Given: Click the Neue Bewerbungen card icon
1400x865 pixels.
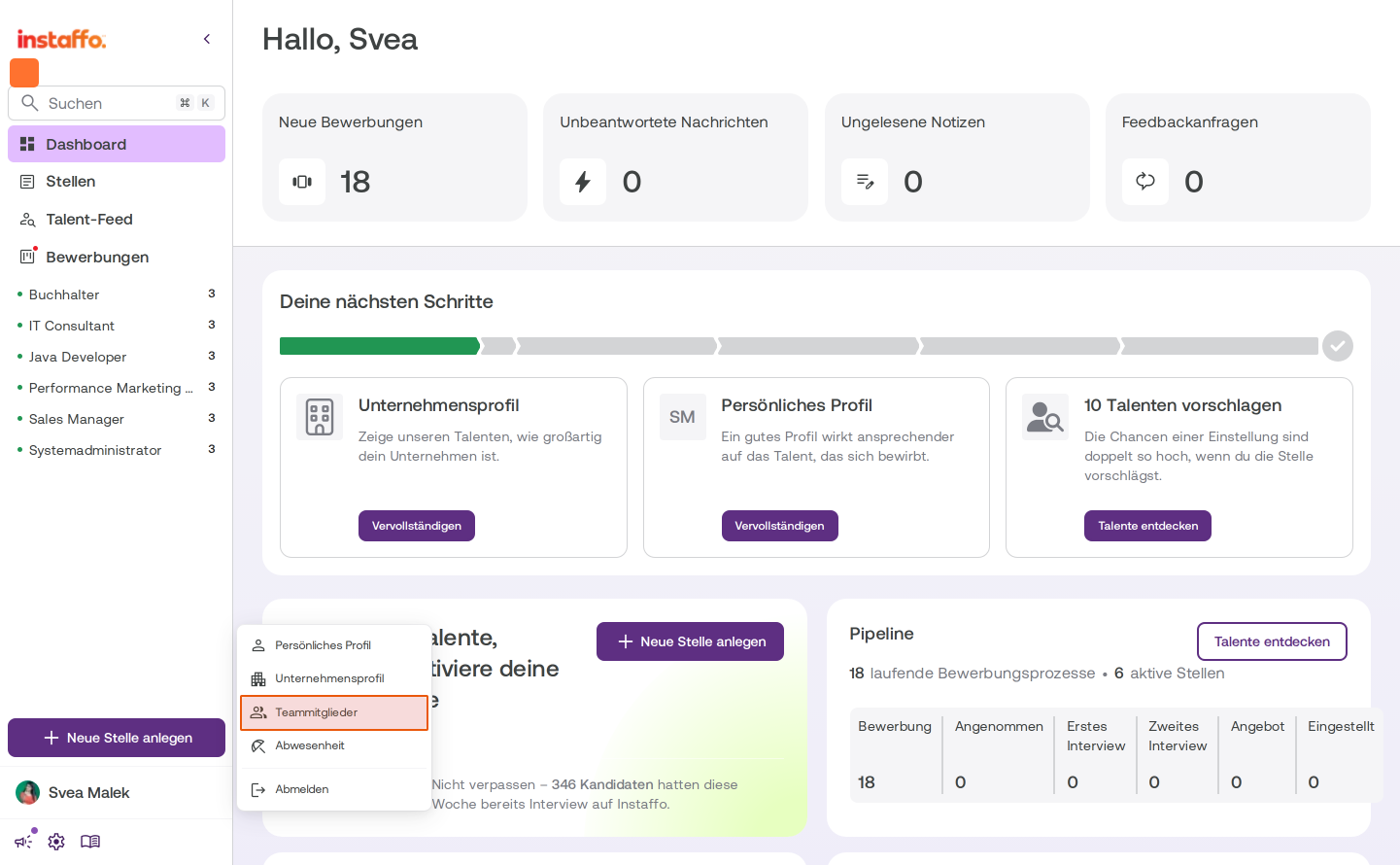Looking at the screenshot, I should tap(302, 182).
